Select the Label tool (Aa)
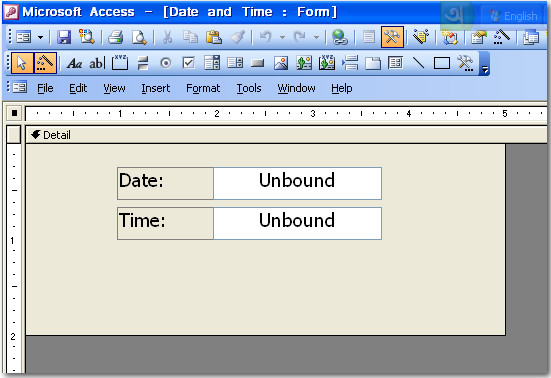Image resolution: width=551 pixels, height=378 pixels. click(74, 63)
